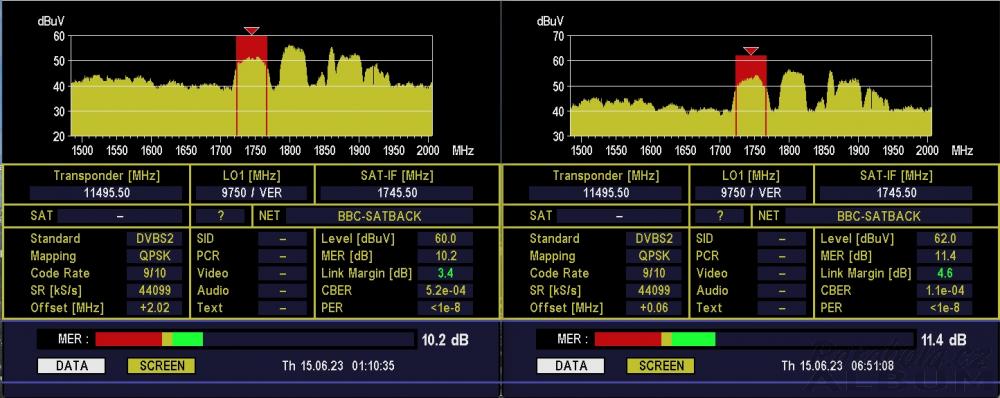Screen dimensions: 1000x398
Task: Select left SAT-IF value 1745.50
Action: tap(396, 193)
